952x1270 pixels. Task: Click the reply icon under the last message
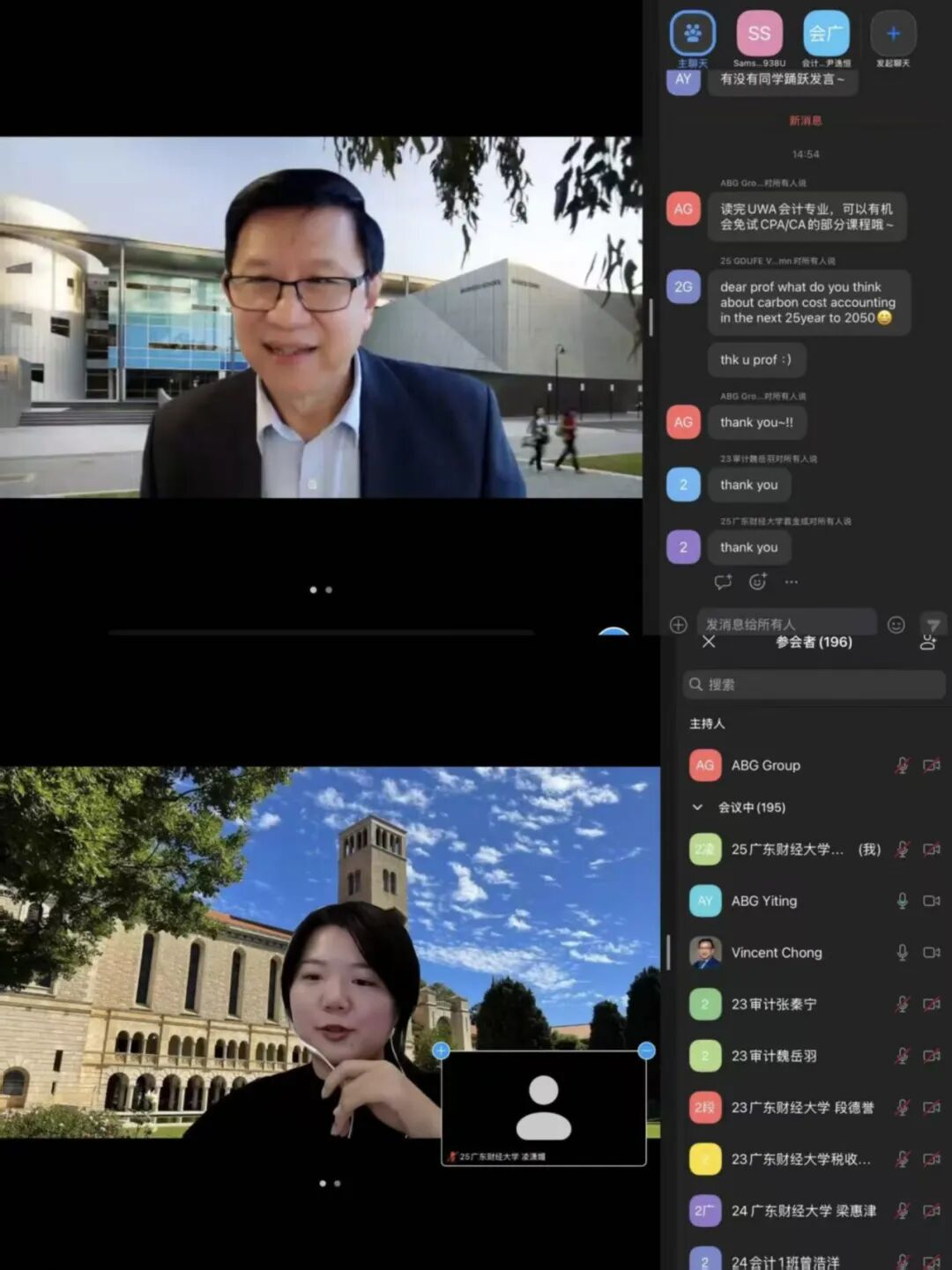click(x=723, y=582)
